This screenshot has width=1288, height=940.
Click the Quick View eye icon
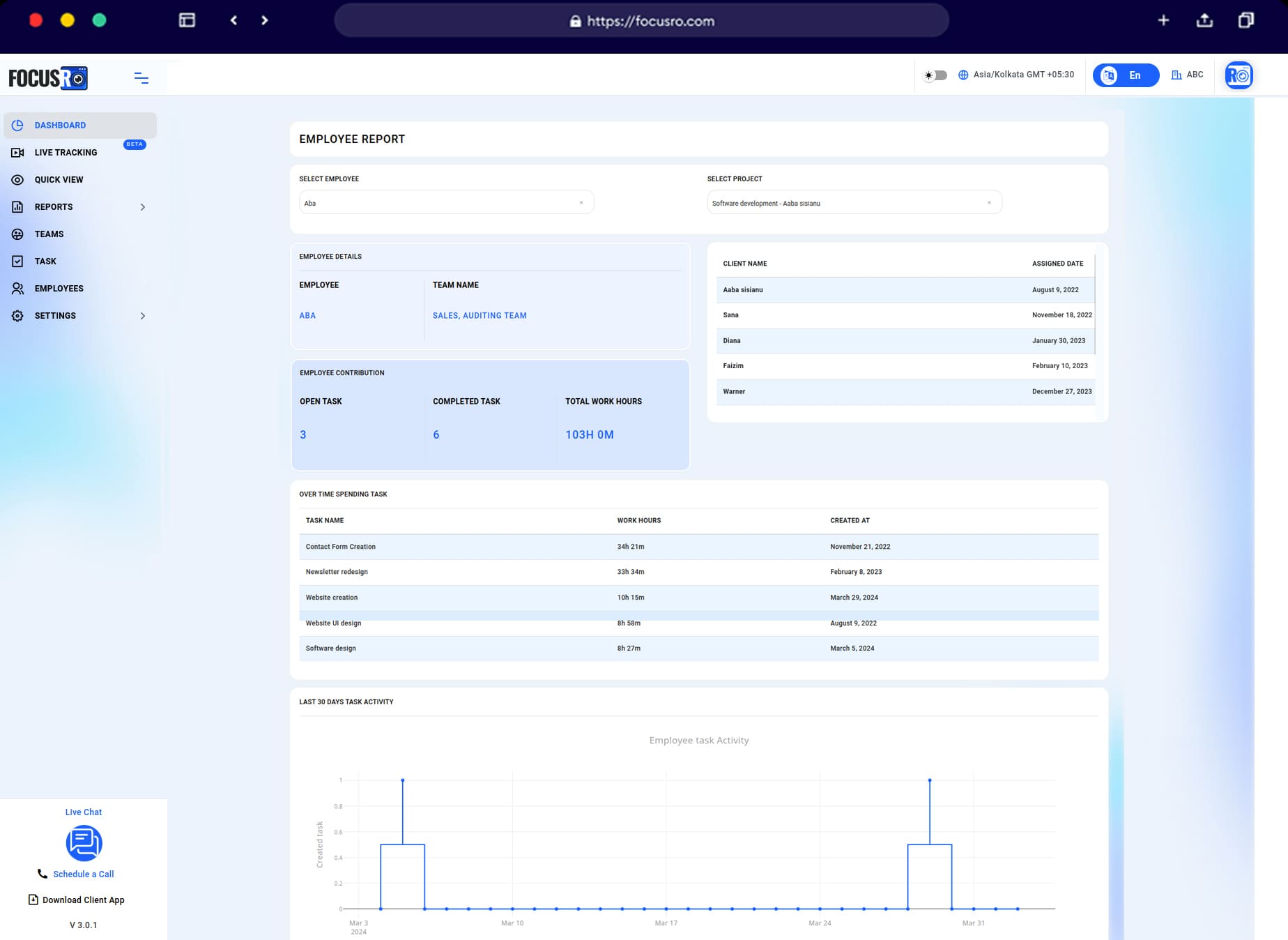point(17,179)
